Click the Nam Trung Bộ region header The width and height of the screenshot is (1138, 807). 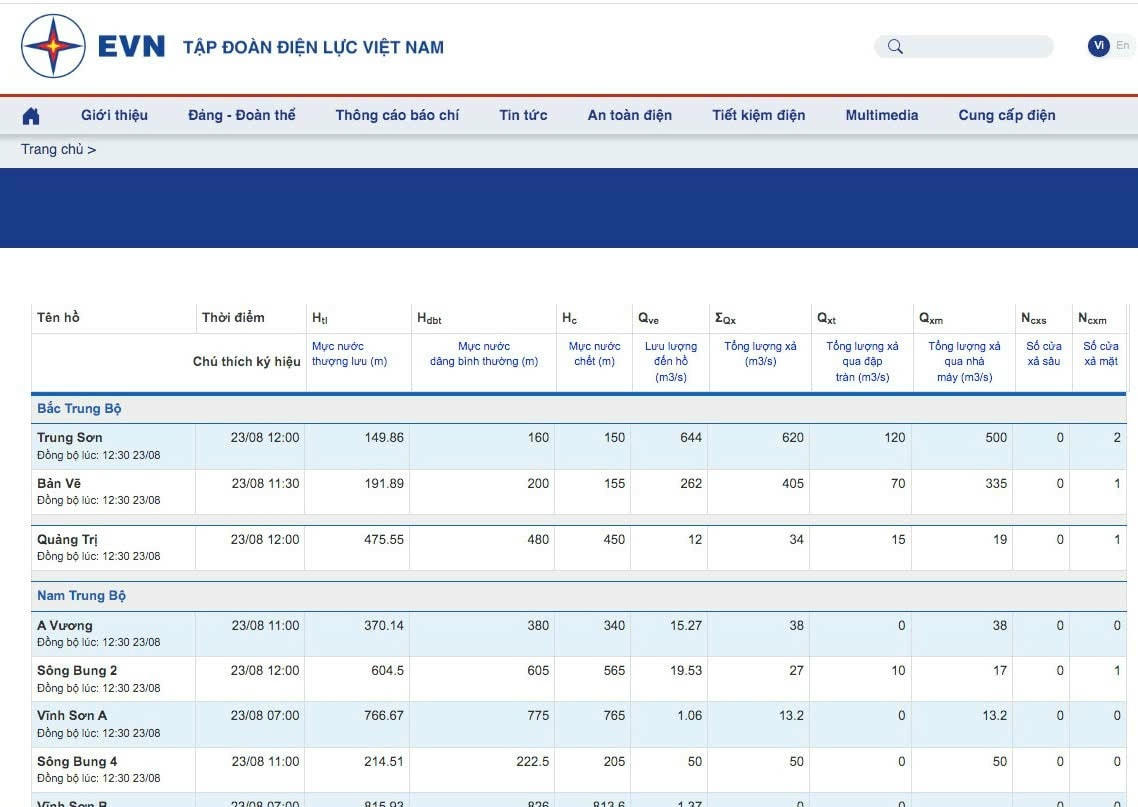tap(81, 595)
